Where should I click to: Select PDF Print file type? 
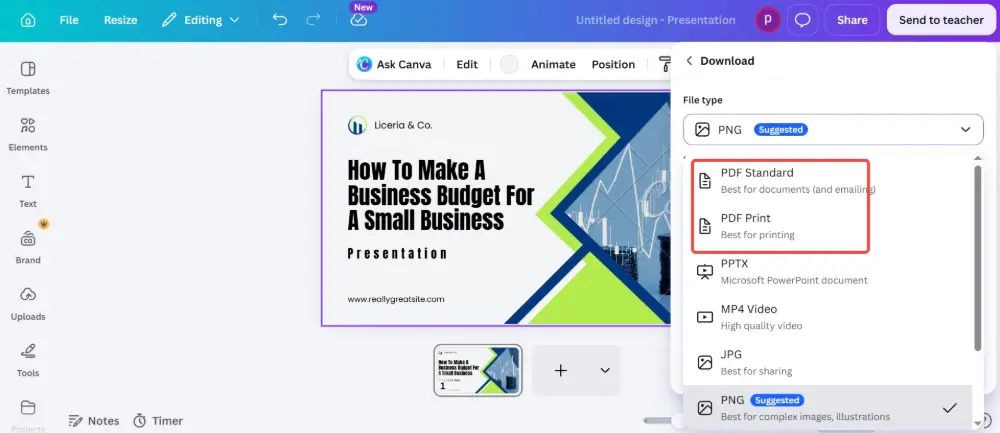[827, 226]
